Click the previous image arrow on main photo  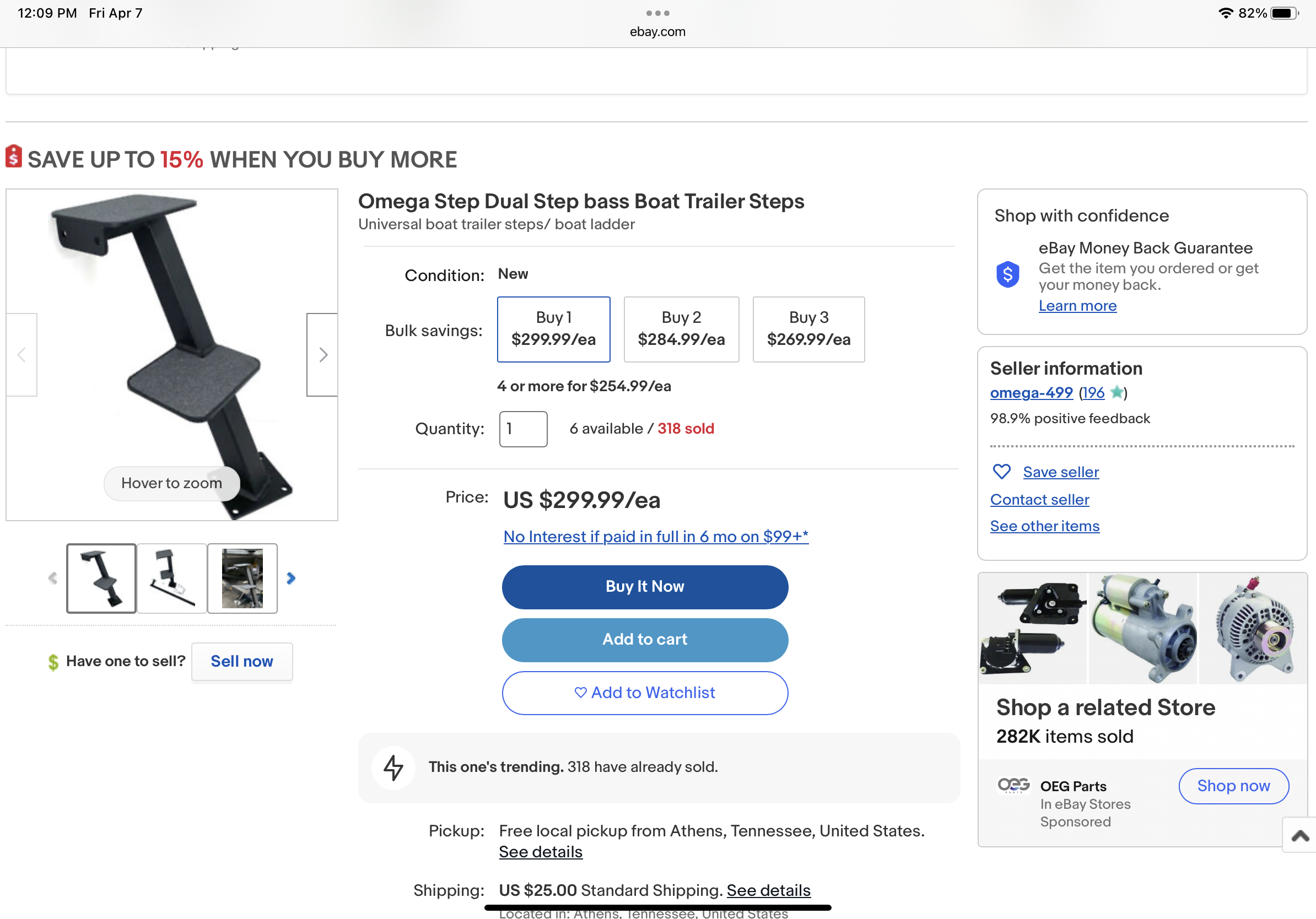22,355
